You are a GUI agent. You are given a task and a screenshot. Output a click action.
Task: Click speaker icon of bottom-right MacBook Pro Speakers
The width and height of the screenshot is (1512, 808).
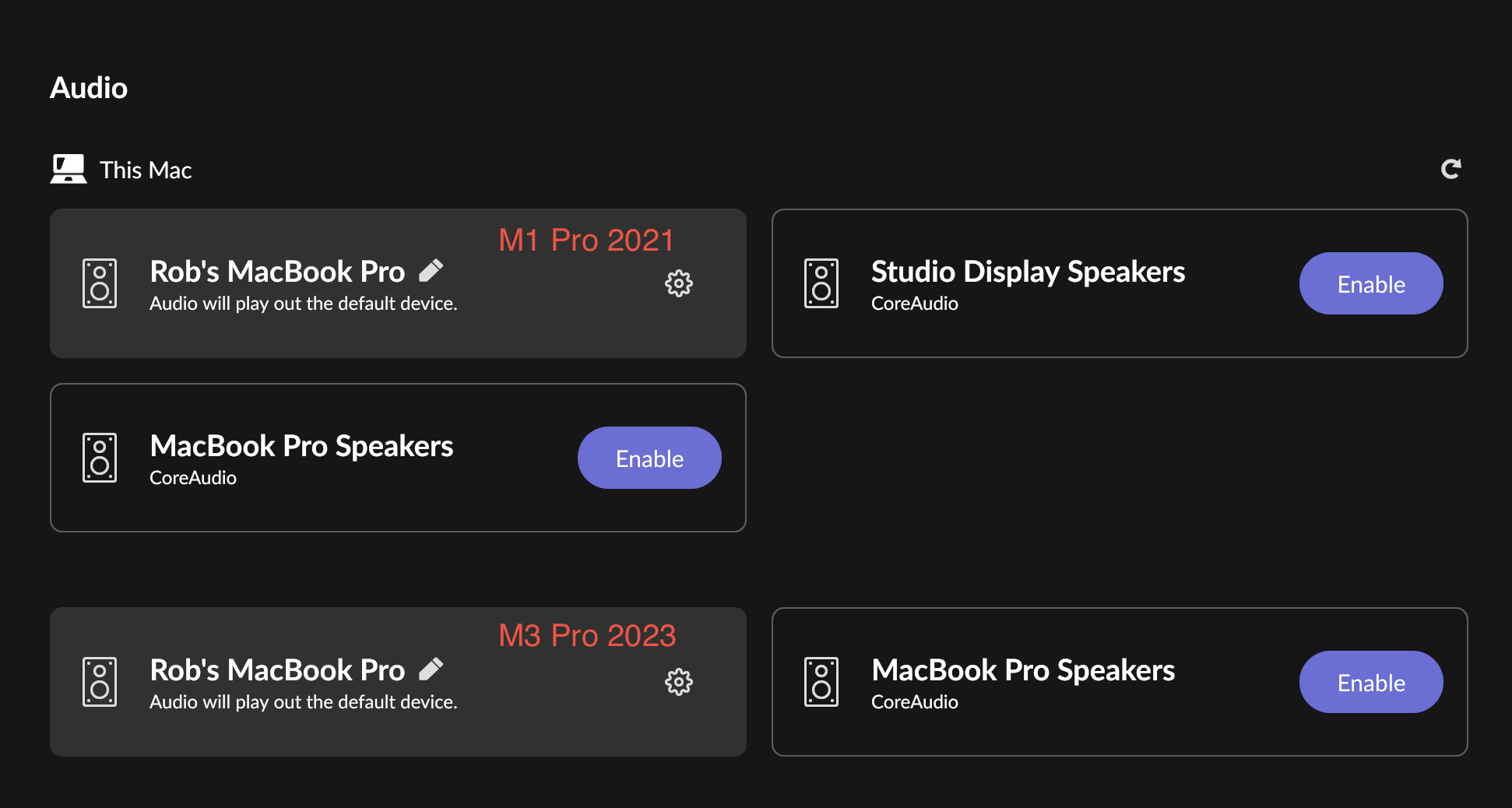[821, 682]
